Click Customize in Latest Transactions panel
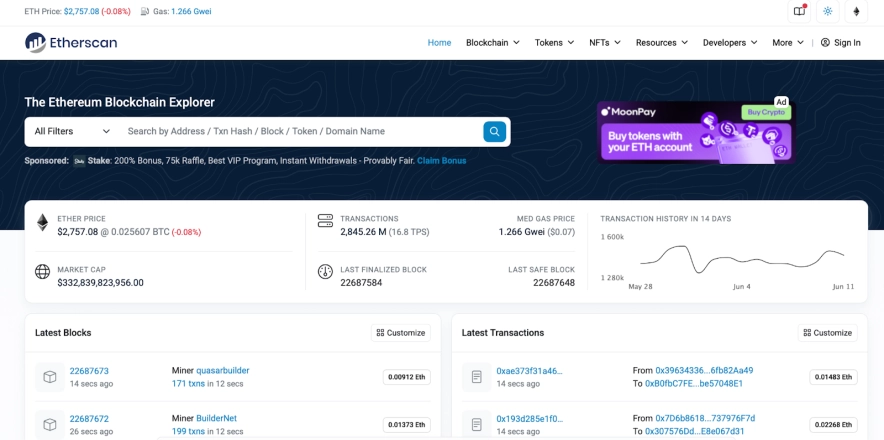 (827, 333)
